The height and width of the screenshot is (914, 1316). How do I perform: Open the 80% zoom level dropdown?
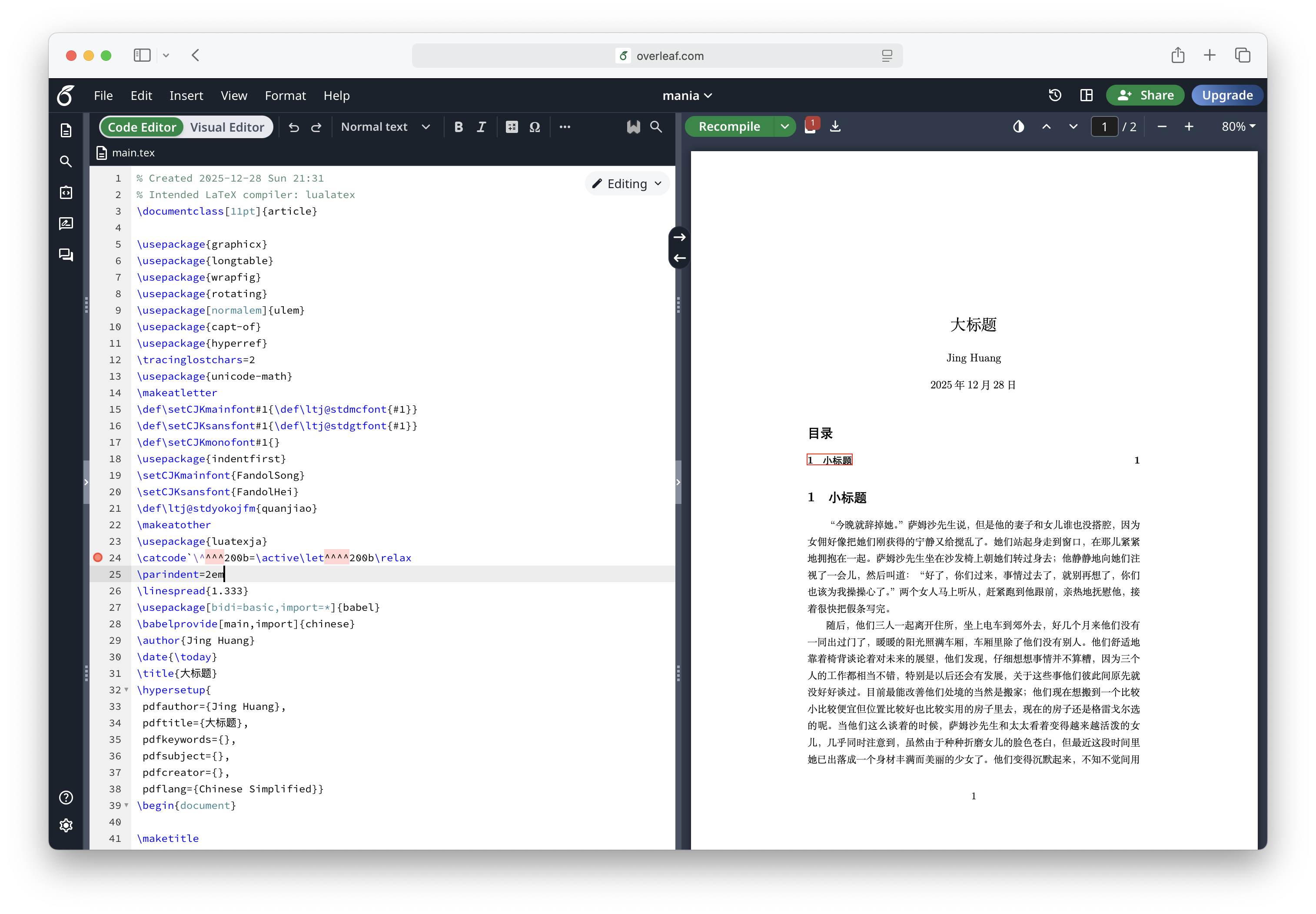coord(1238,126)
